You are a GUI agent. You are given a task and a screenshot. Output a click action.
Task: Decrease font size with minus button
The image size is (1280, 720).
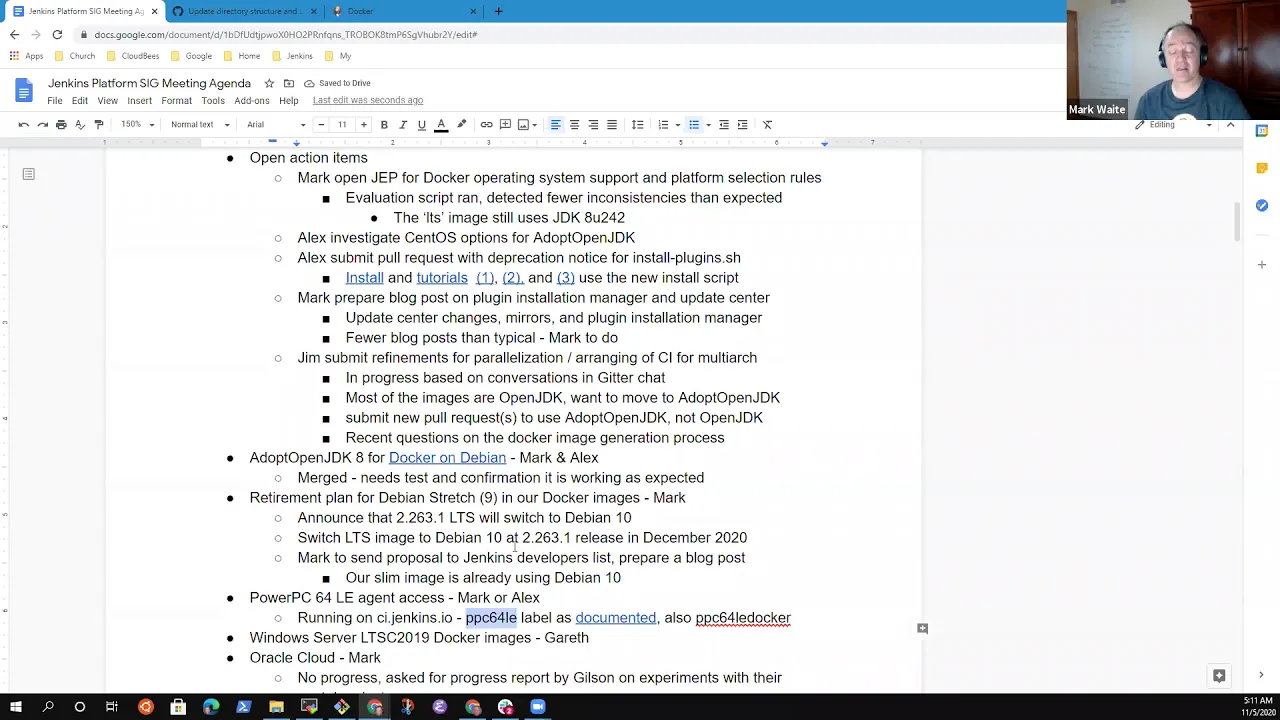[321, 125]
